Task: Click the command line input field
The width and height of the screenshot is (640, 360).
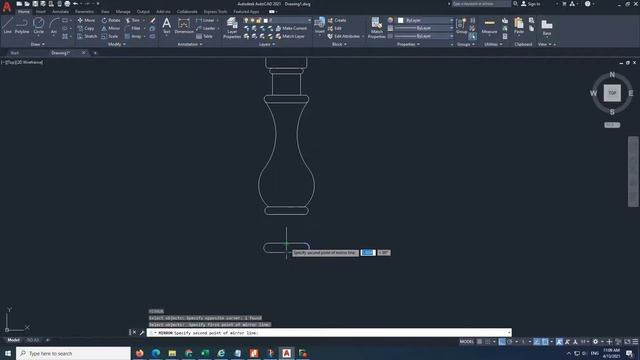Action: point(329,333)
